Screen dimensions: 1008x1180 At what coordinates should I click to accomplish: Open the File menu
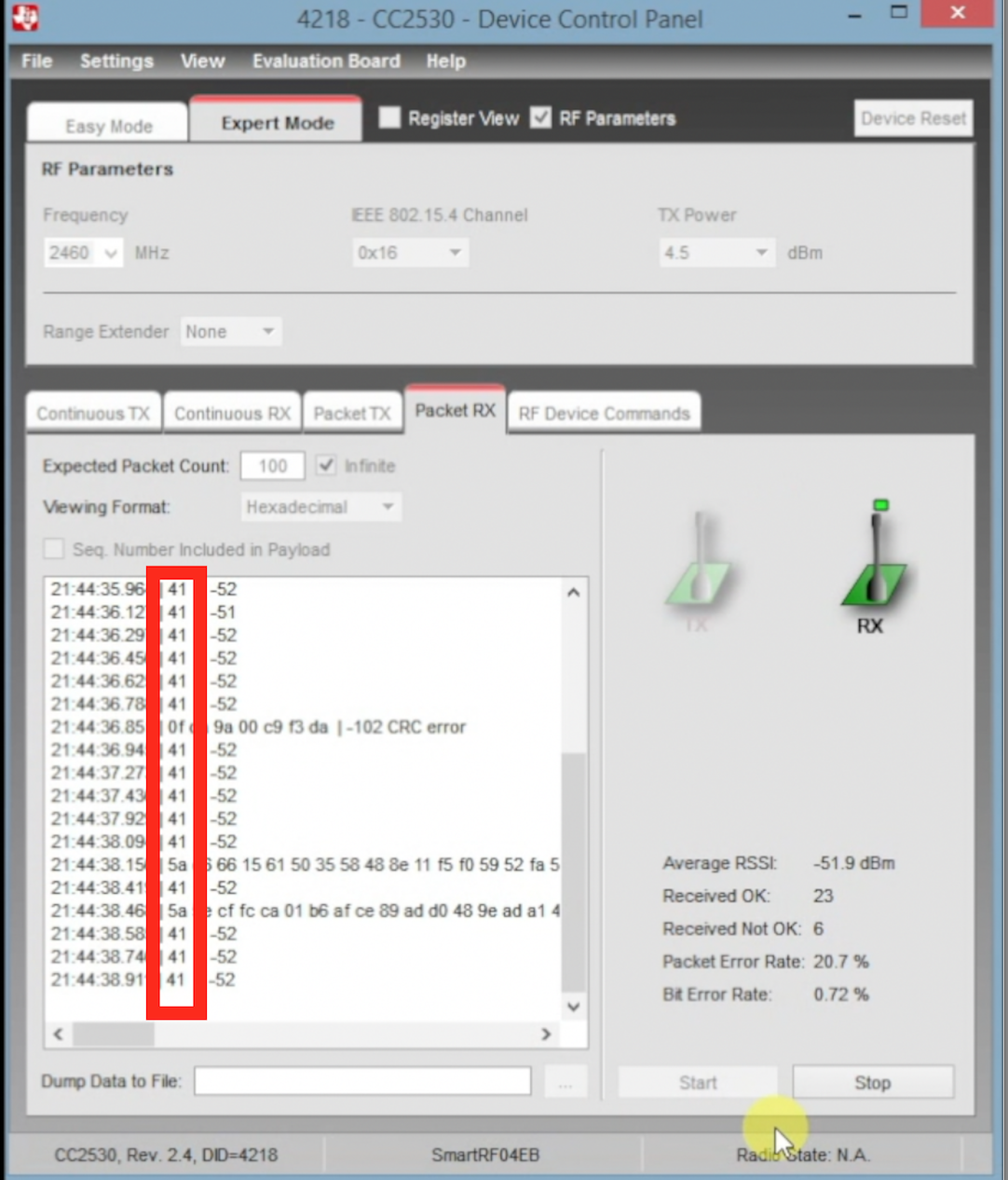pos(36,61)
